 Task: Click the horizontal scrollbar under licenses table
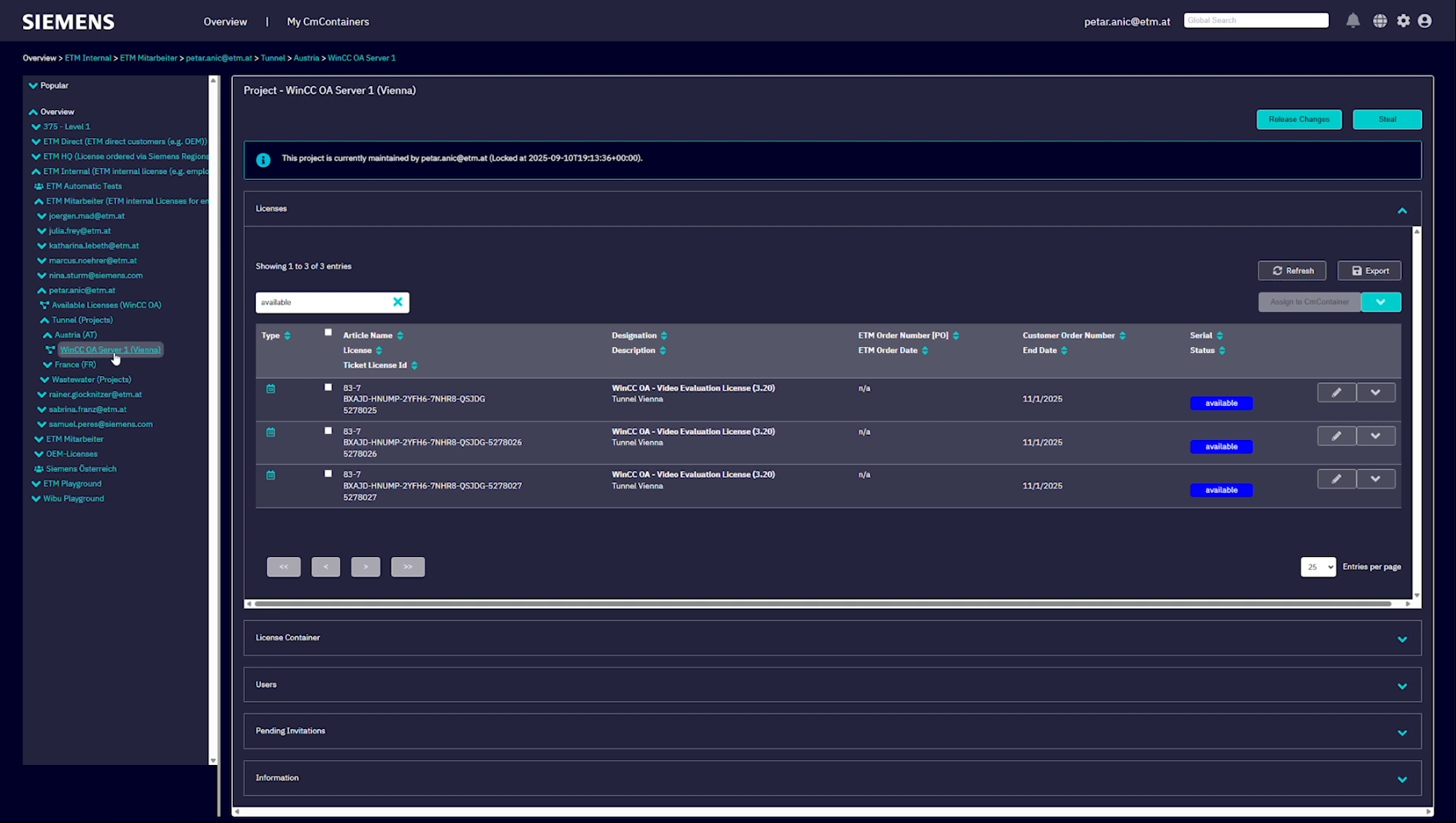click(823, 604)
